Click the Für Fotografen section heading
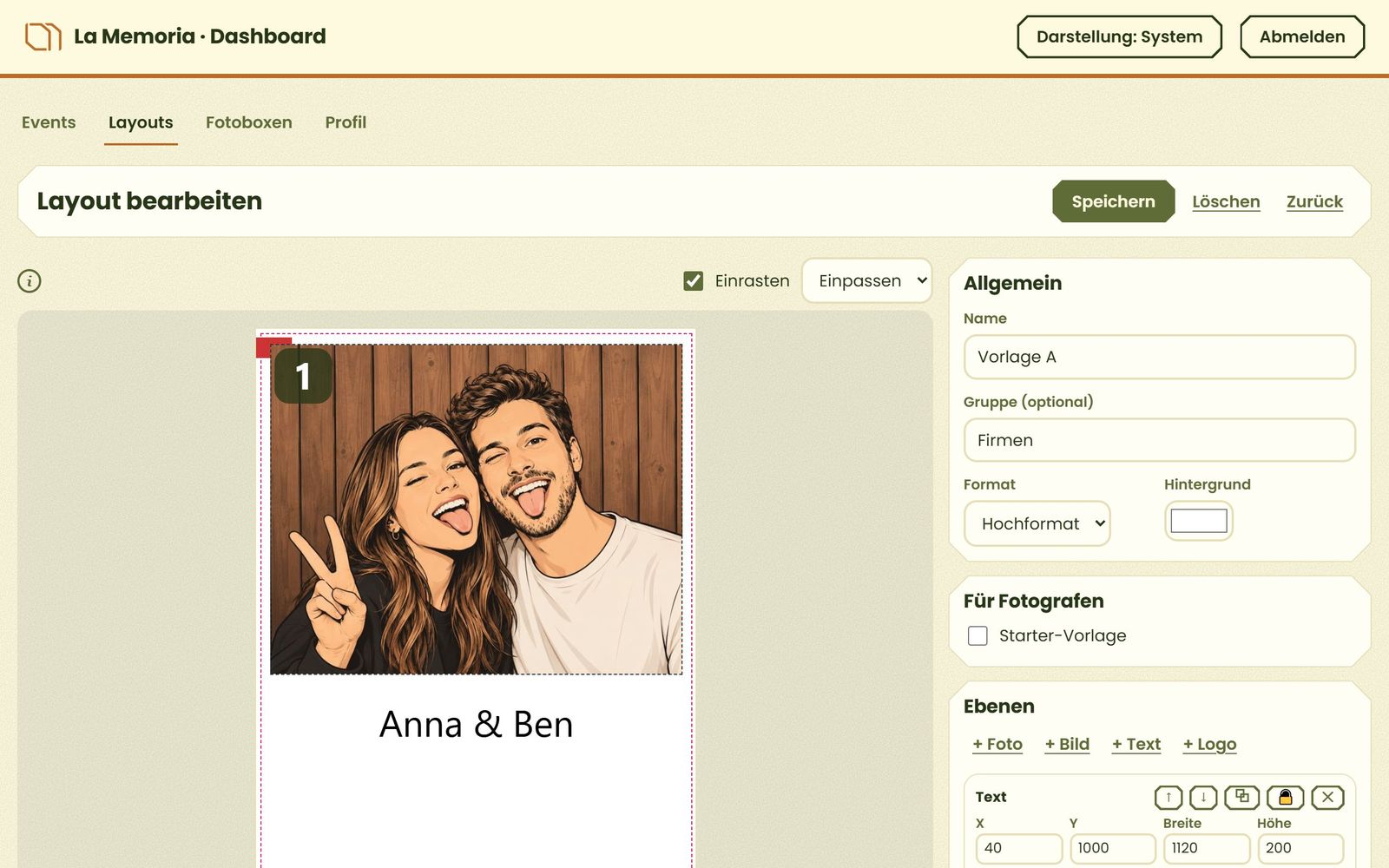The image size is (1389, 868). [x=1033, y=601]
